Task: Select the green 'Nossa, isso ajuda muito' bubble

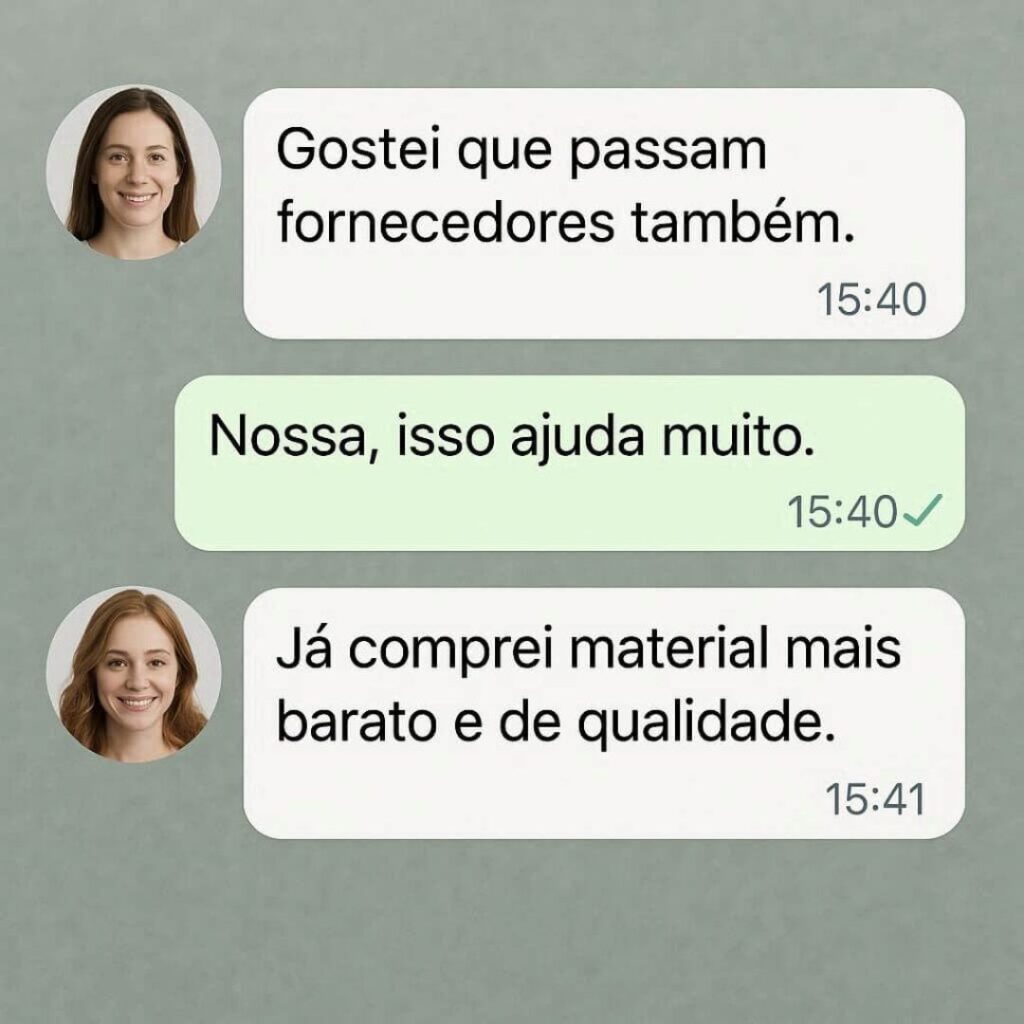Action: (x=569, y=463)
